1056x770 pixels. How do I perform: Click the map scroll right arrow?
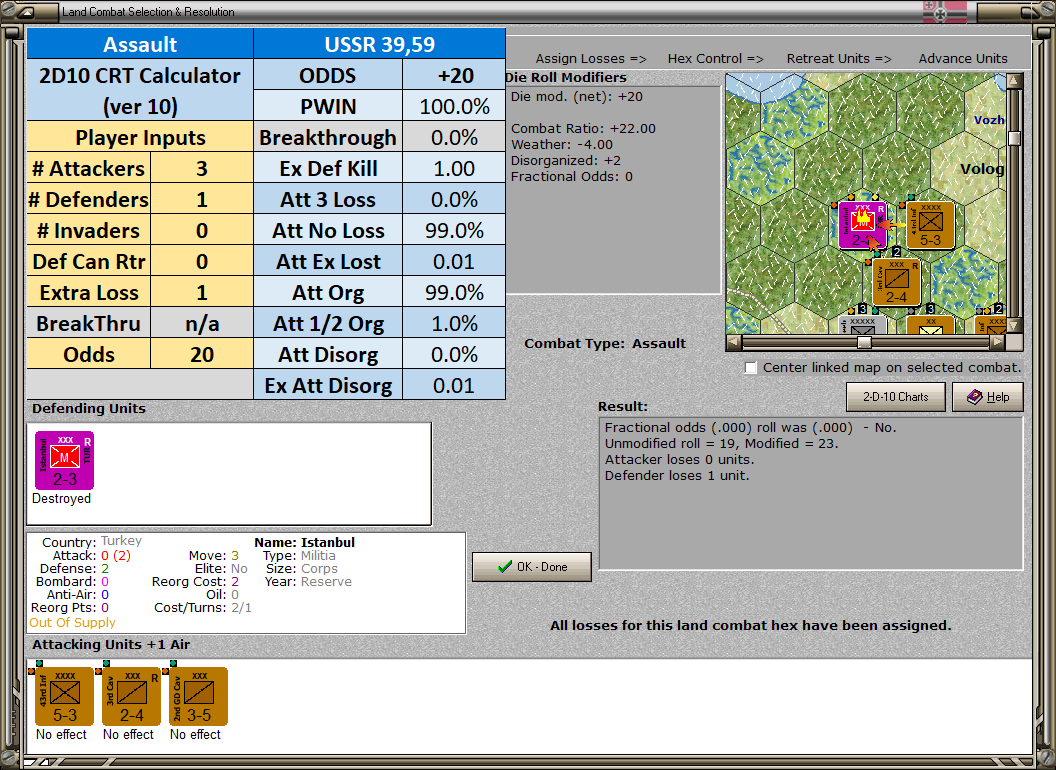[x=997, y=342]
